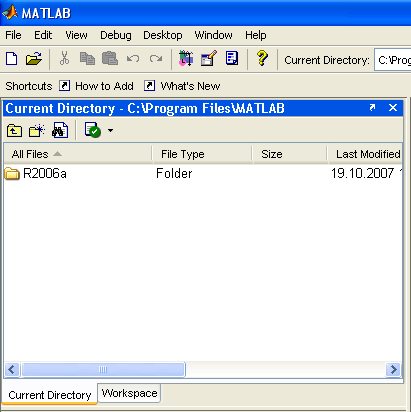Expand the directory reports dropdown arrow
The image size is (411, 412).
pos(110,131)
